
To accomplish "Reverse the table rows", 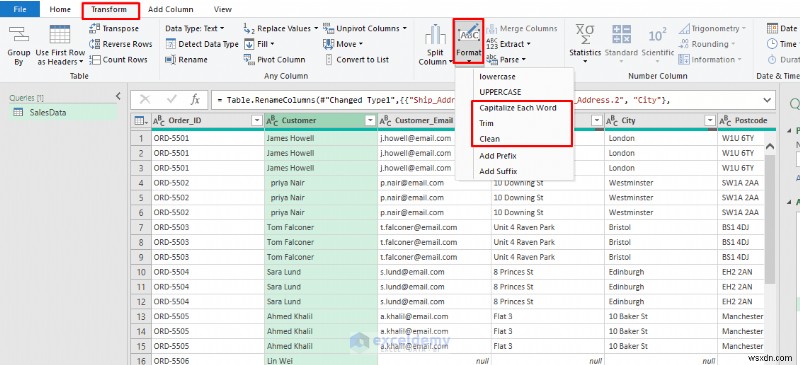I will 120,44.
